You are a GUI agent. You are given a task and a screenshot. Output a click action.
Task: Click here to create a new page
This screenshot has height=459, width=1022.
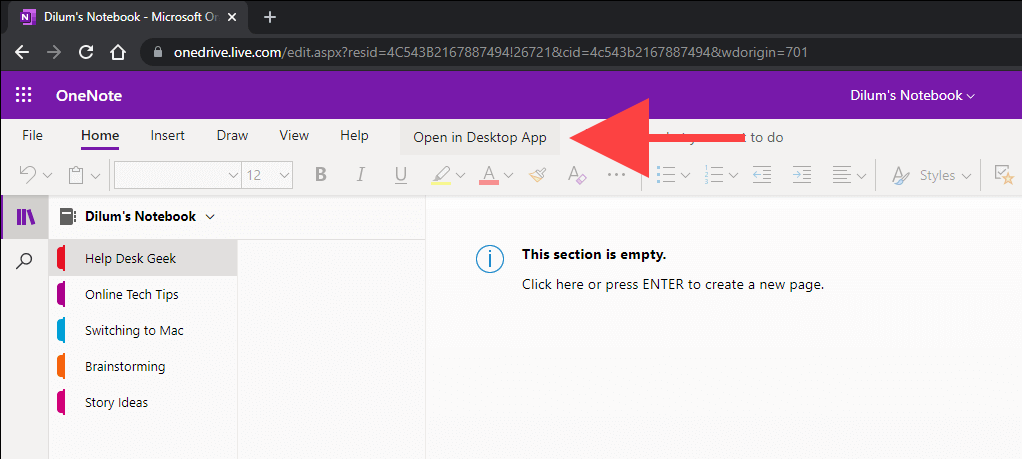[673, 284]
